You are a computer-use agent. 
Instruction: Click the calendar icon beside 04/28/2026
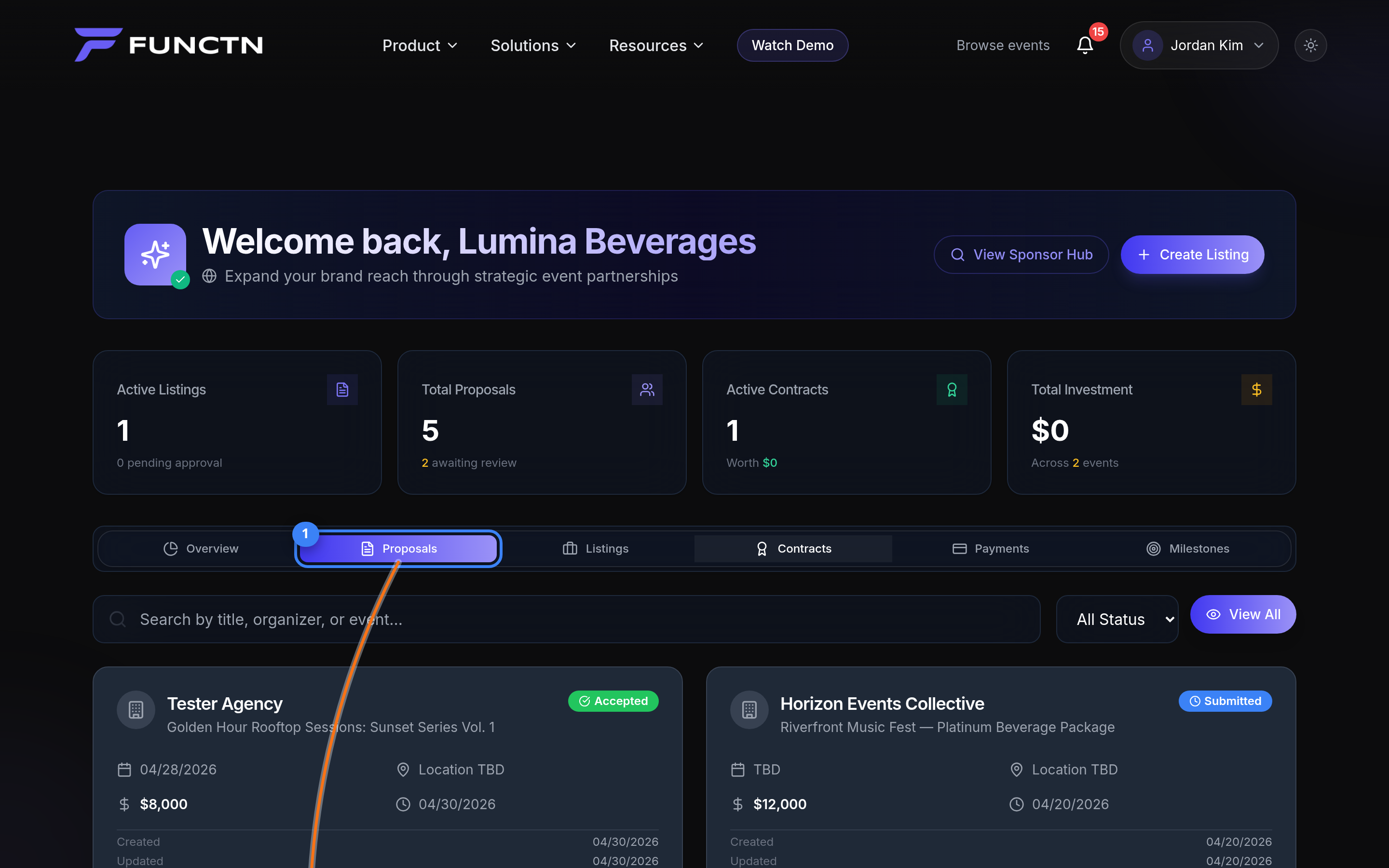pyautogui.click(x=124, y=769)
